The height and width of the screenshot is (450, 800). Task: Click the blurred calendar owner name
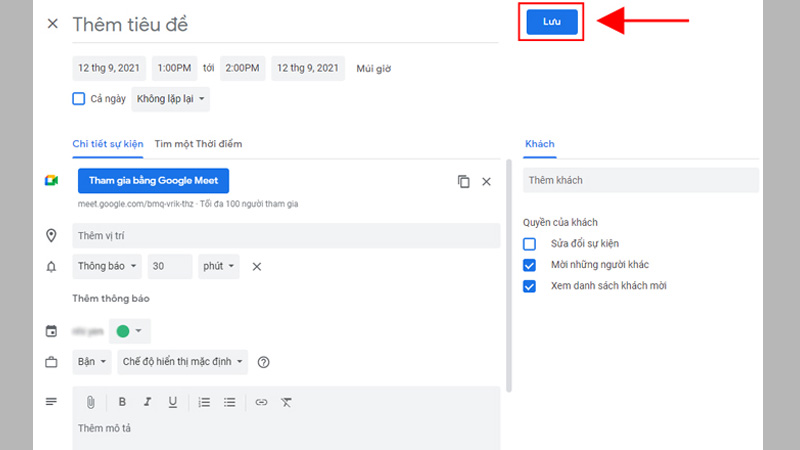(x=88, y=332)
